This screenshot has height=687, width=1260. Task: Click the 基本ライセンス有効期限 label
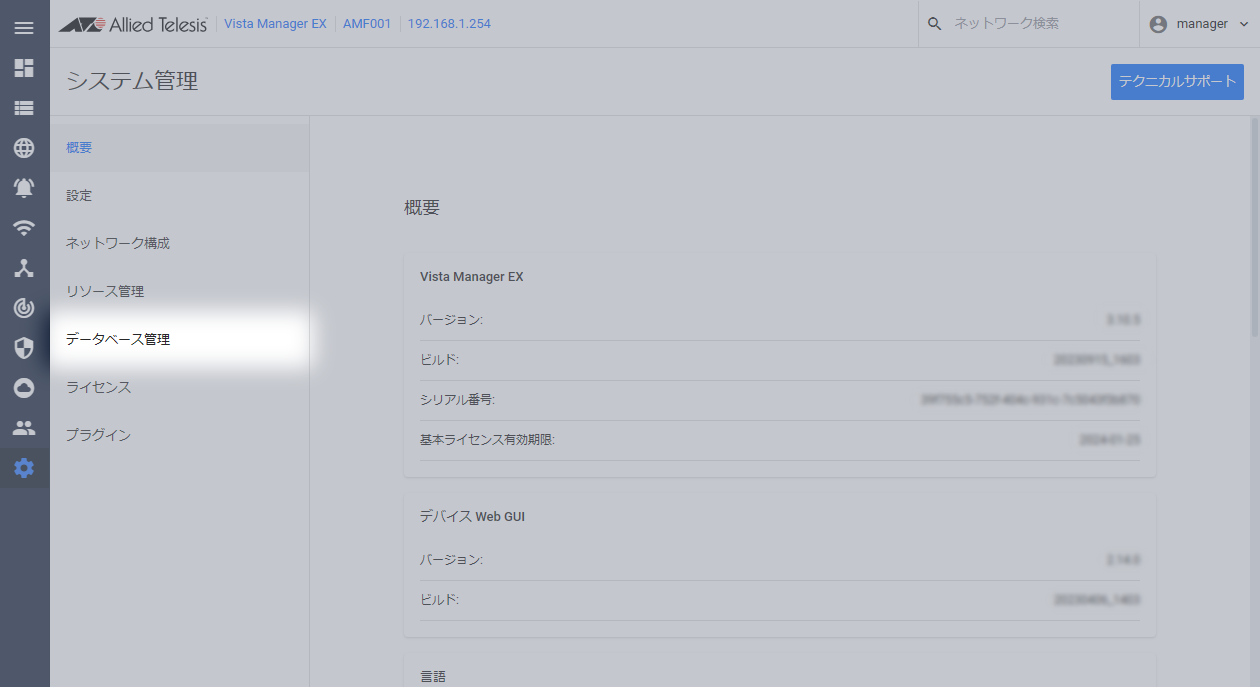[x=487, y=440]
